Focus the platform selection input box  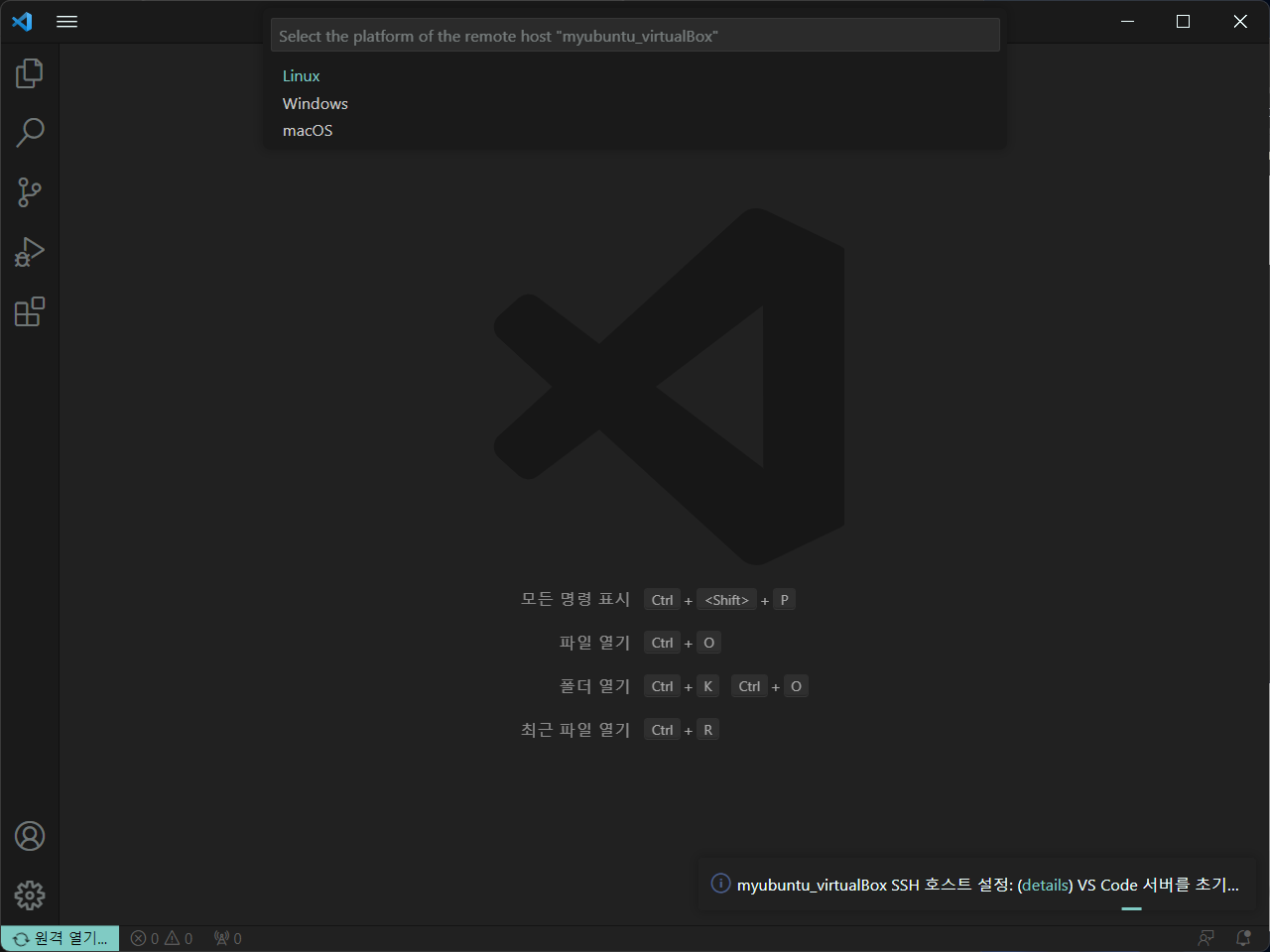pos(635,36)
